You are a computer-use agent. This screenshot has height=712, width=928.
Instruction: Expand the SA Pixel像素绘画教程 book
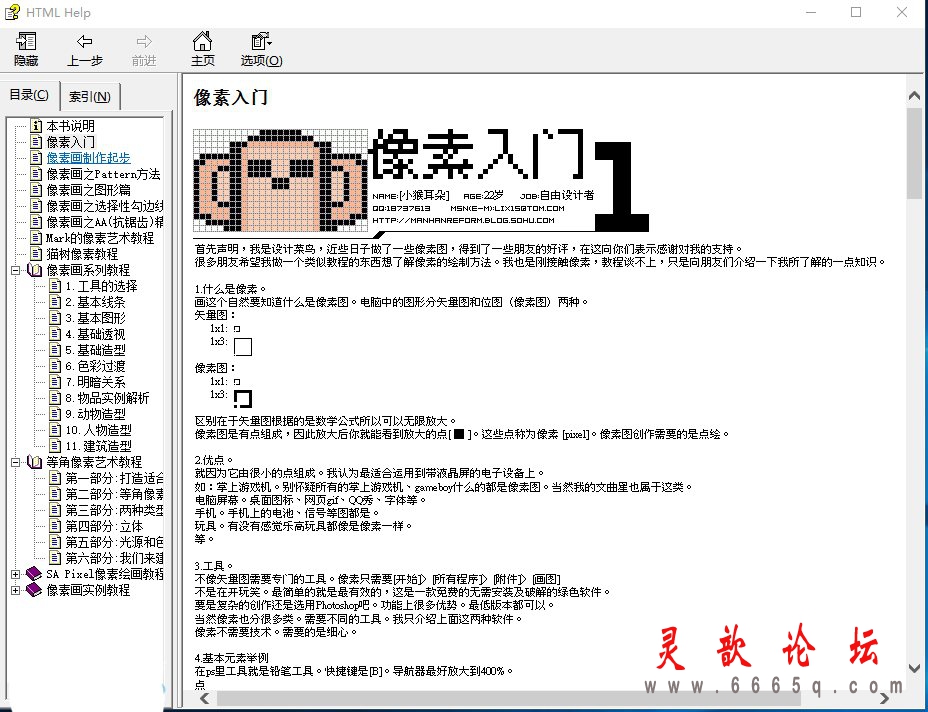coord(15,574)
